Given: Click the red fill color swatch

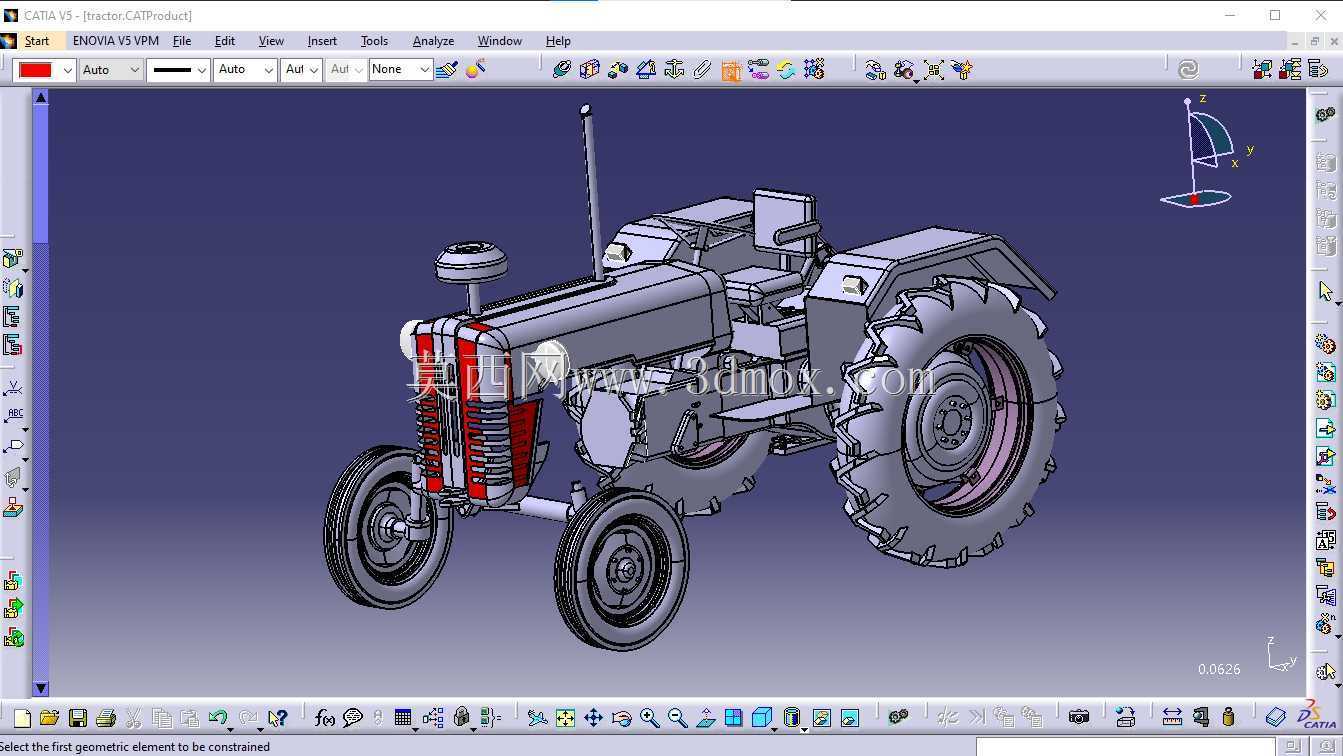Looking at the screenshot, I should [36, 70].
